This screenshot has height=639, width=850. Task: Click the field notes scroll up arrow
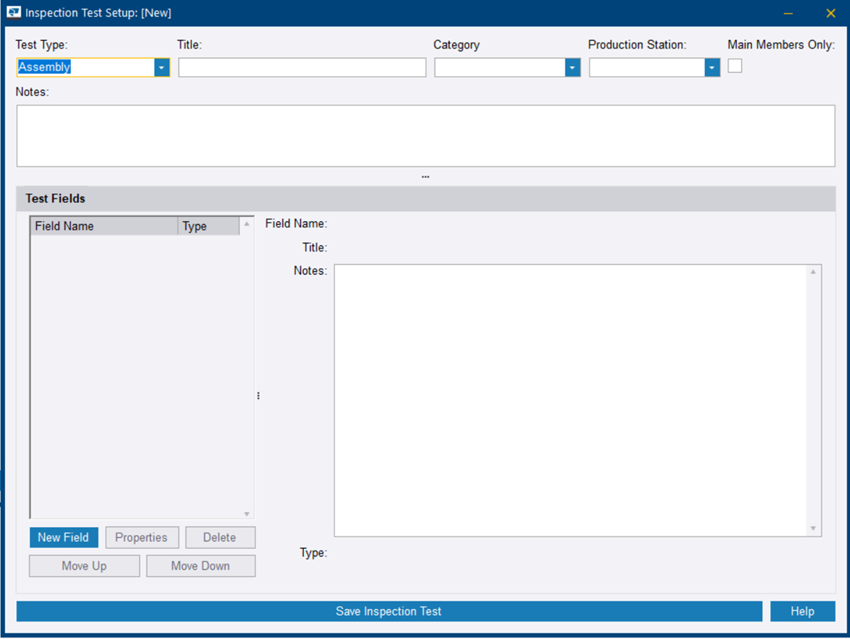(x=813, y=272)
